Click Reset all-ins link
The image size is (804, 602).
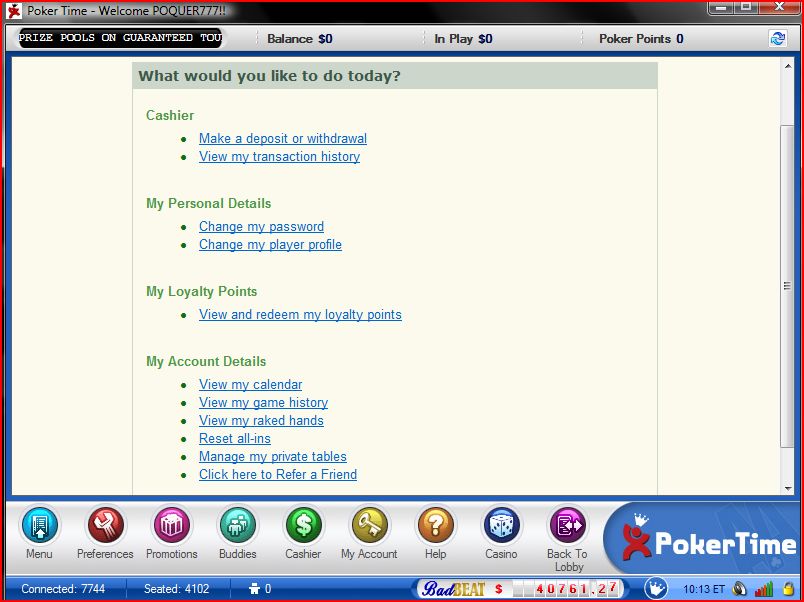pos(235,438)
